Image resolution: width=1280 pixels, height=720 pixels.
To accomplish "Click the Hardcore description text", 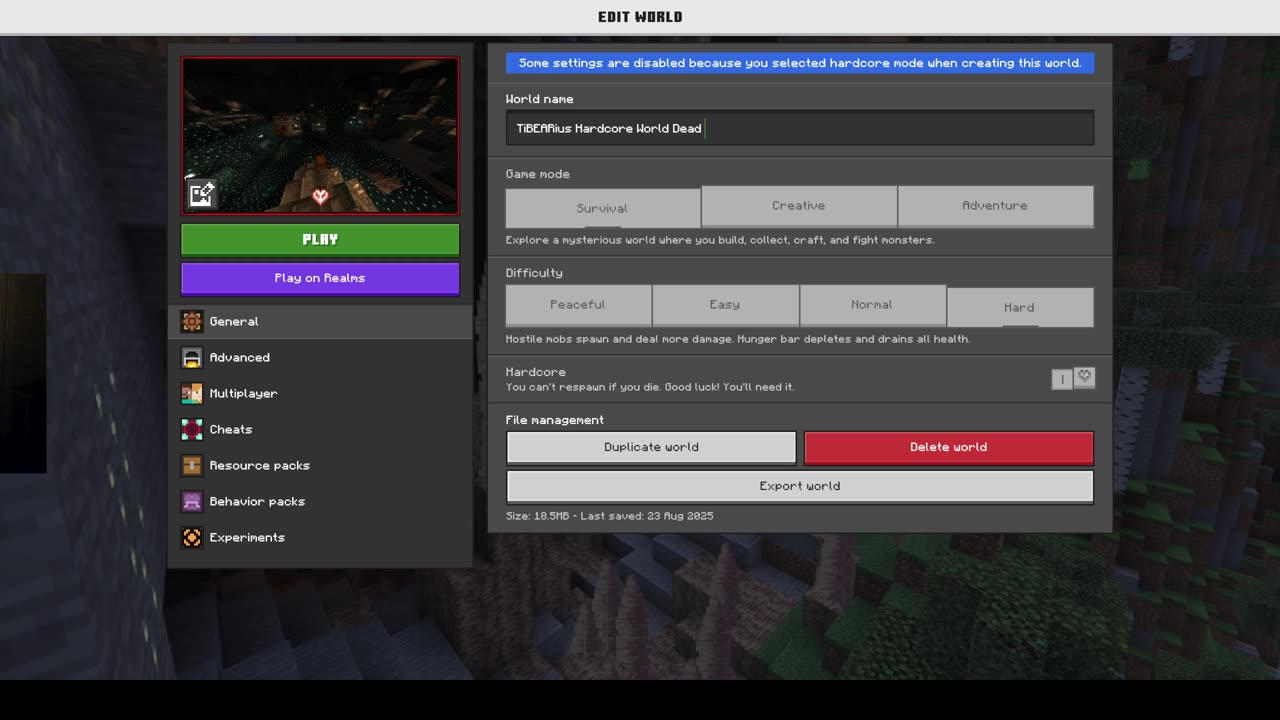I will click(650, 387).
